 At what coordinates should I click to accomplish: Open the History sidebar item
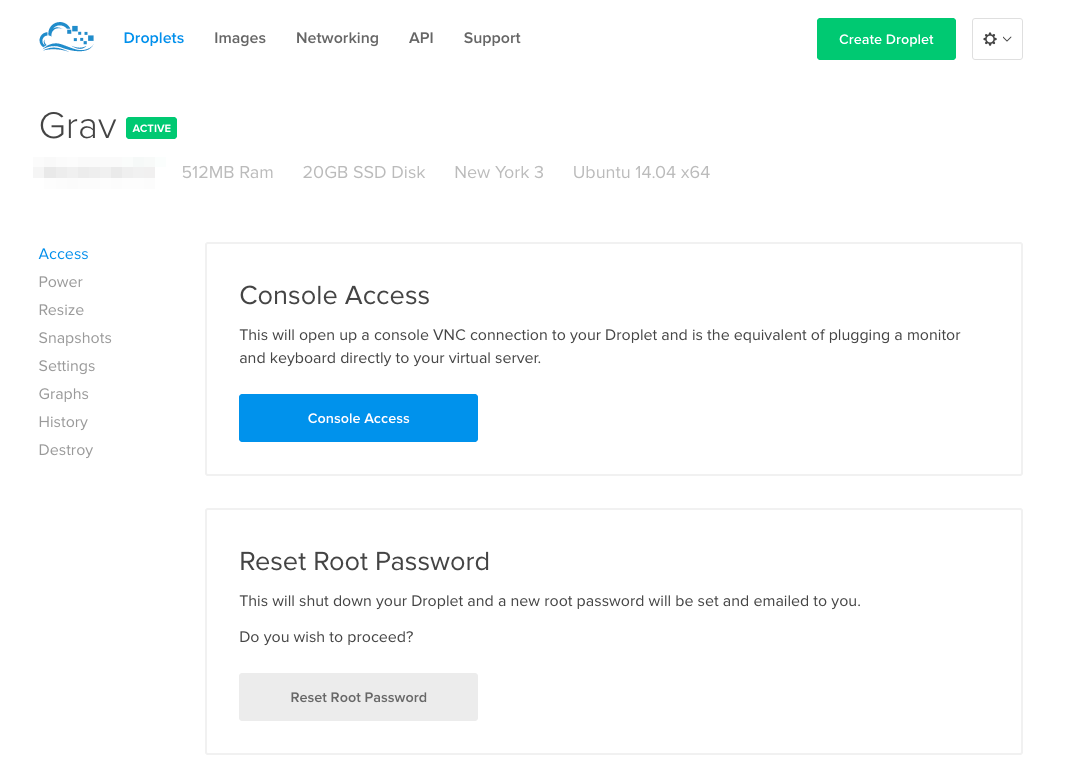click(x=63, y=422)
